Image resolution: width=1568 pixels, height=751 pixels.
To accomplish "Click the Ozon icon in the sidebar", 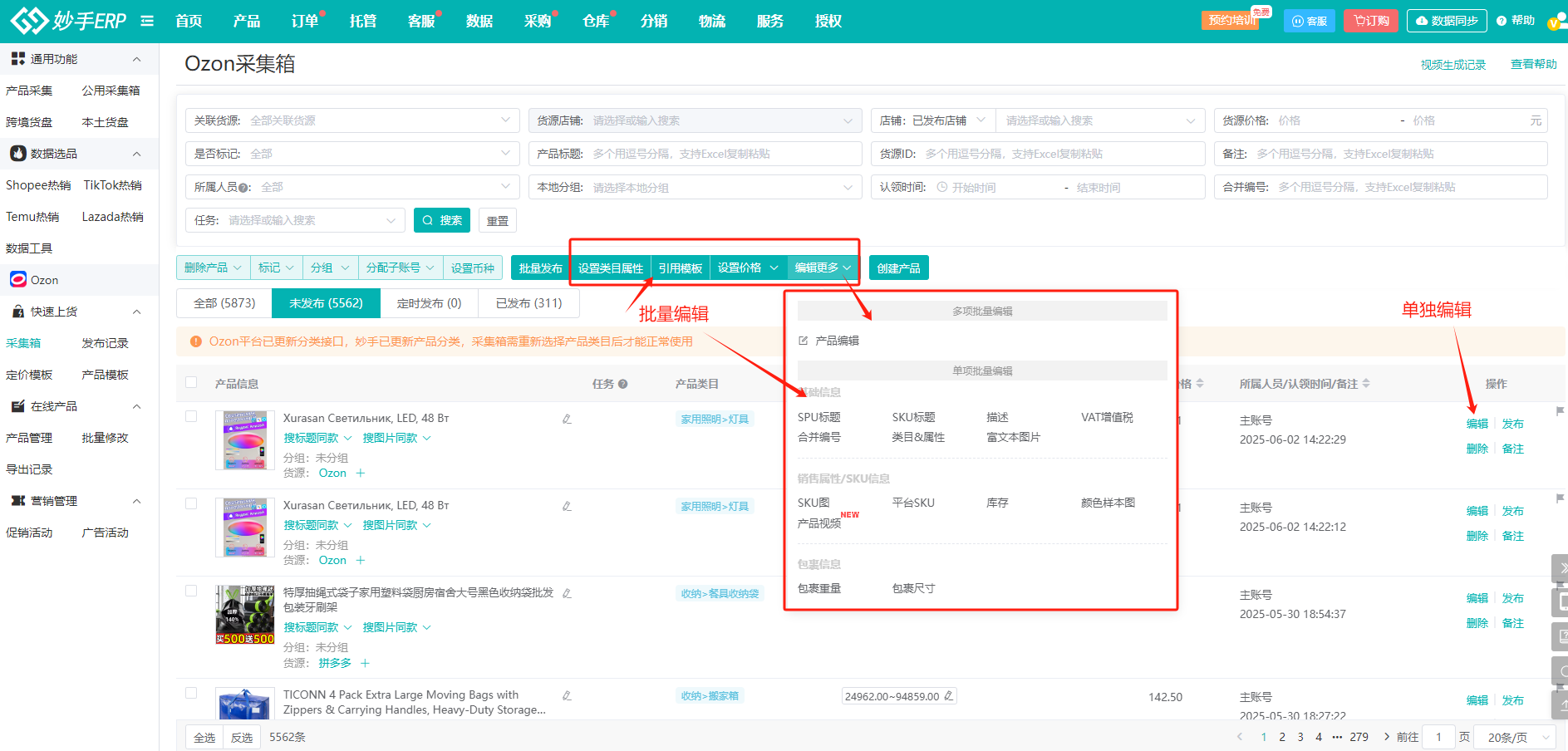I will pos(18,280).
